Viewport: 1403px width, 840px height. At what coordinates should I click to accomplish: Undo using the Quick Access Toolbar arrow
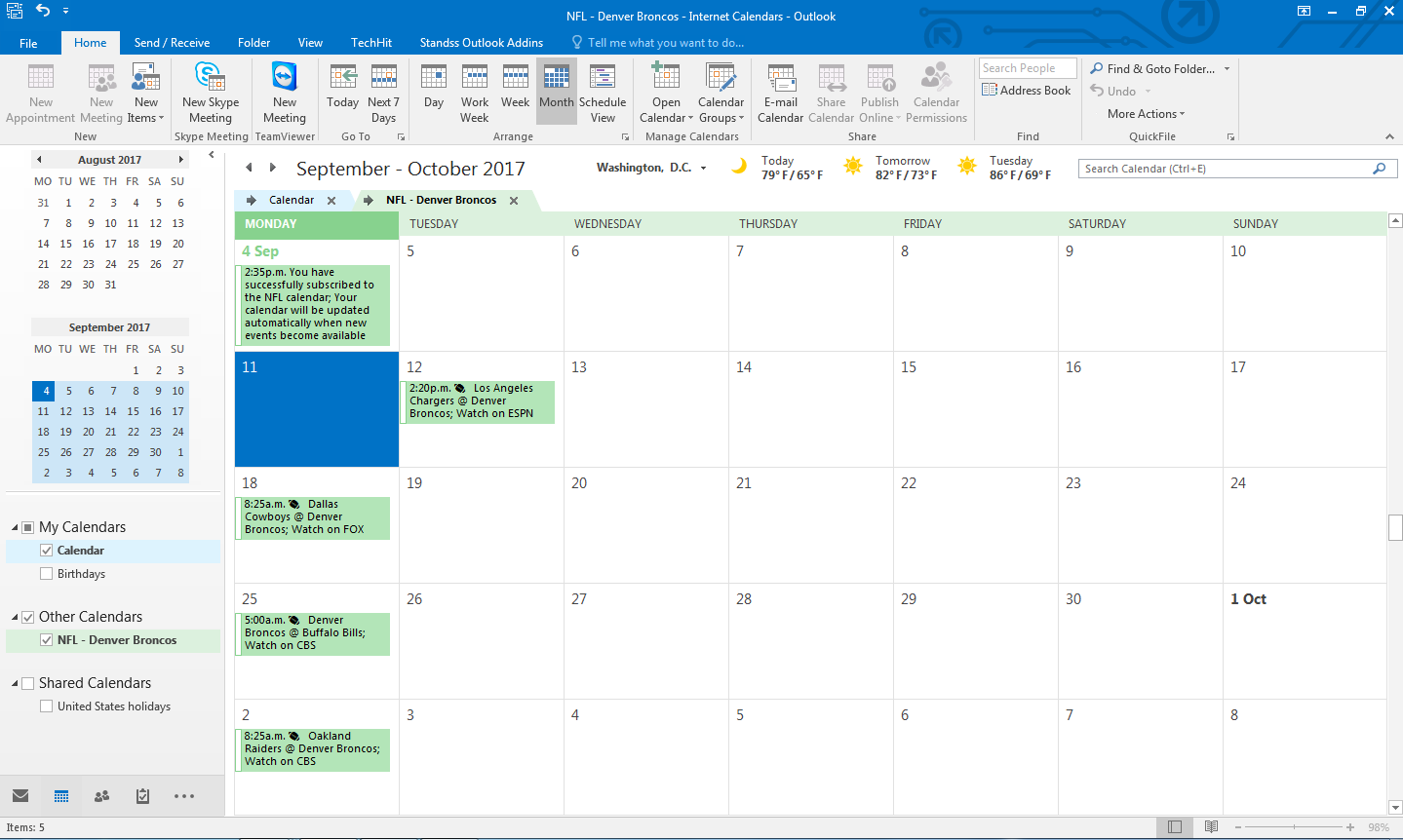pyautogui.click(x=43, y=11)
